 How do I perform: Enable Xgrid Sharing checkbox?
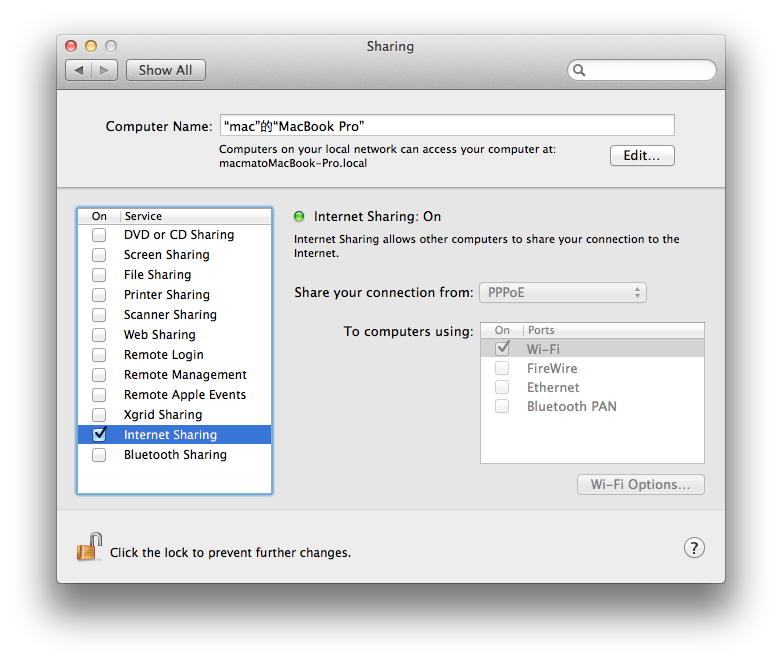(x=99, y=415)
